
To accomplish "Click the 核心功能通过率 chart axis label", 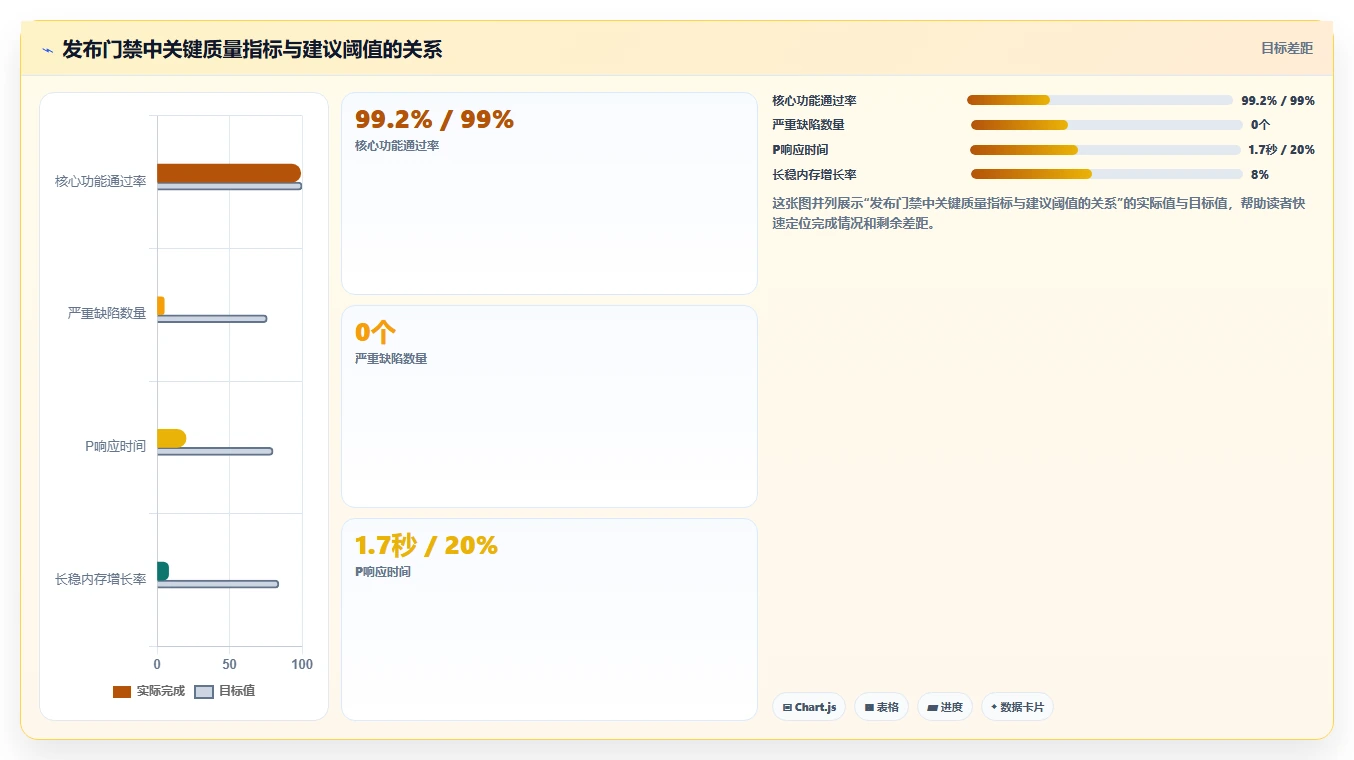I will pyautogui.click(x=100, y=181).
